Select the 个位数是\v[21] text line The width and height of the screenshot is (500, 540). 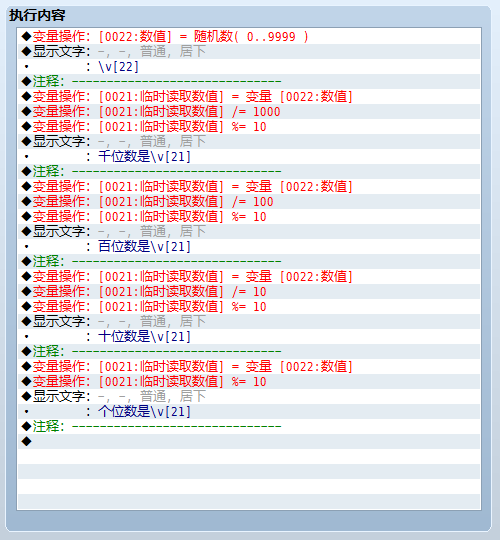click(249, 412)
